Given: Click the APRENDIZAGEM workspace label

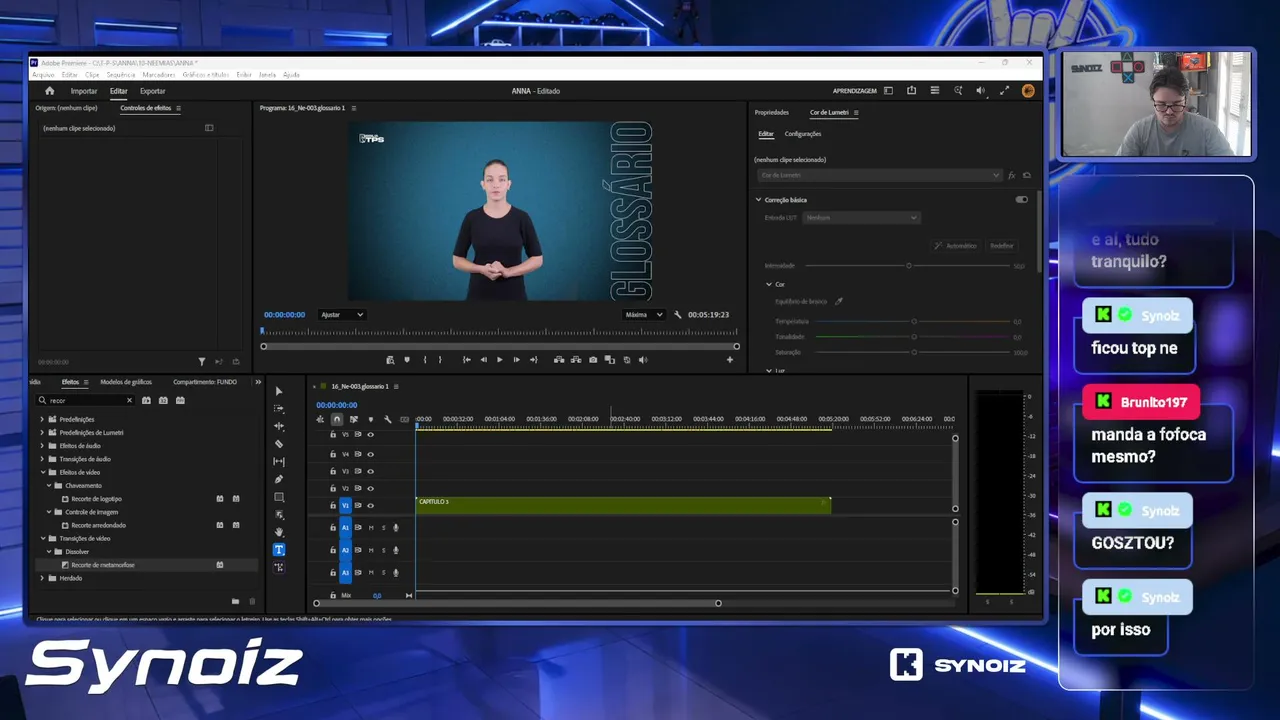Looking at the screenshot, I should tap(855, 91).
